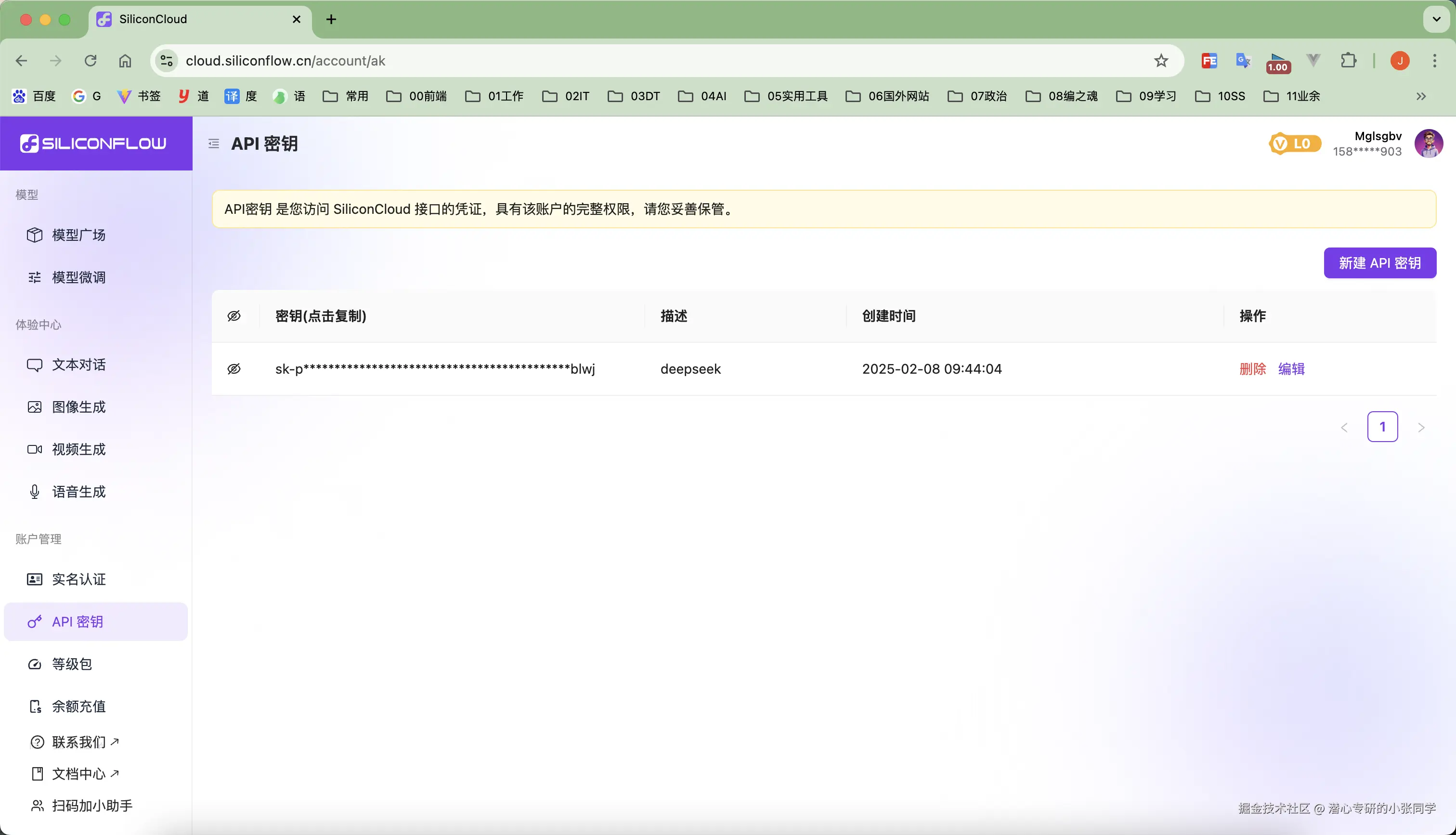Reload the page
This screenshot has height=835, width=1456.
(x=91, y=61)
